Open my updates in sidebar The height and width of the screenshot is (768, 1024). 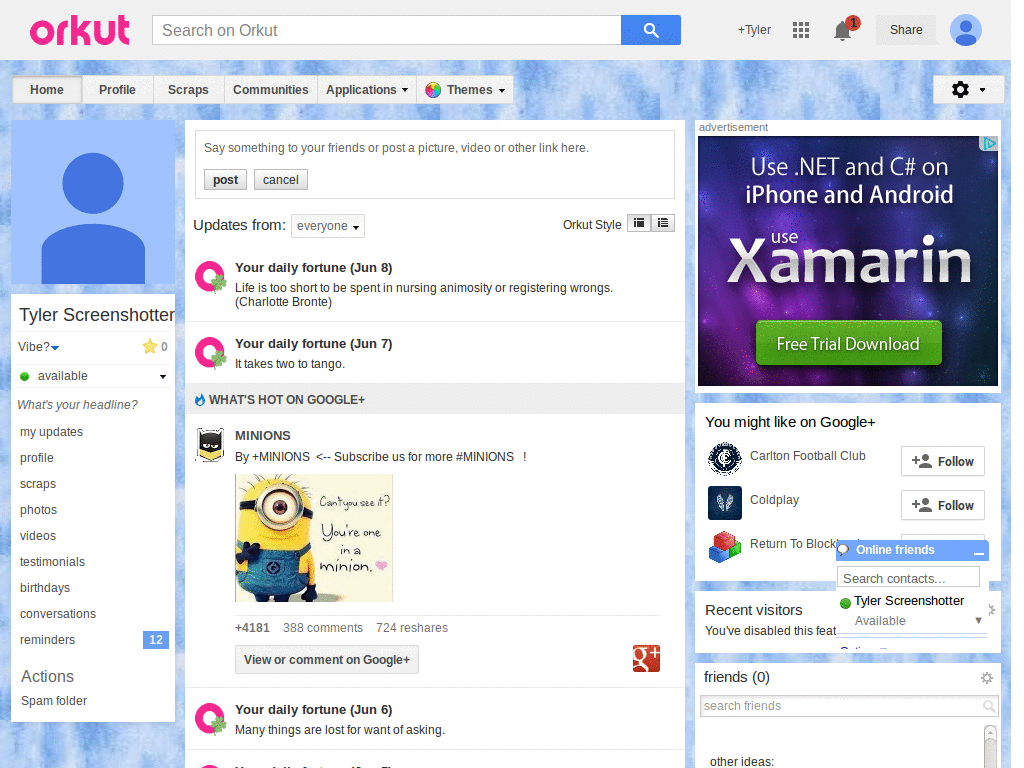[52, 432]
